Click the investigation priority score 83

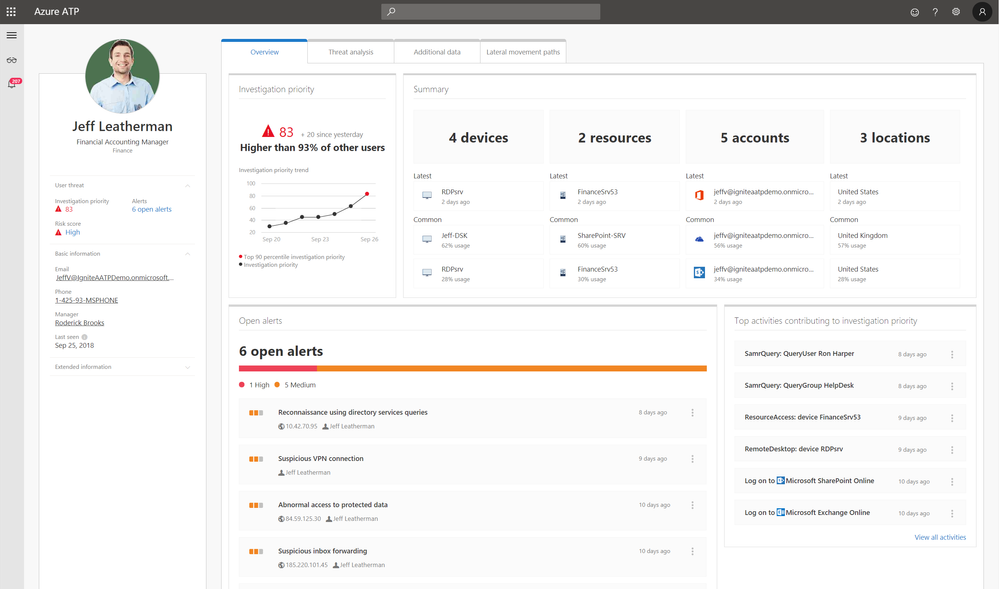point(286,132)
